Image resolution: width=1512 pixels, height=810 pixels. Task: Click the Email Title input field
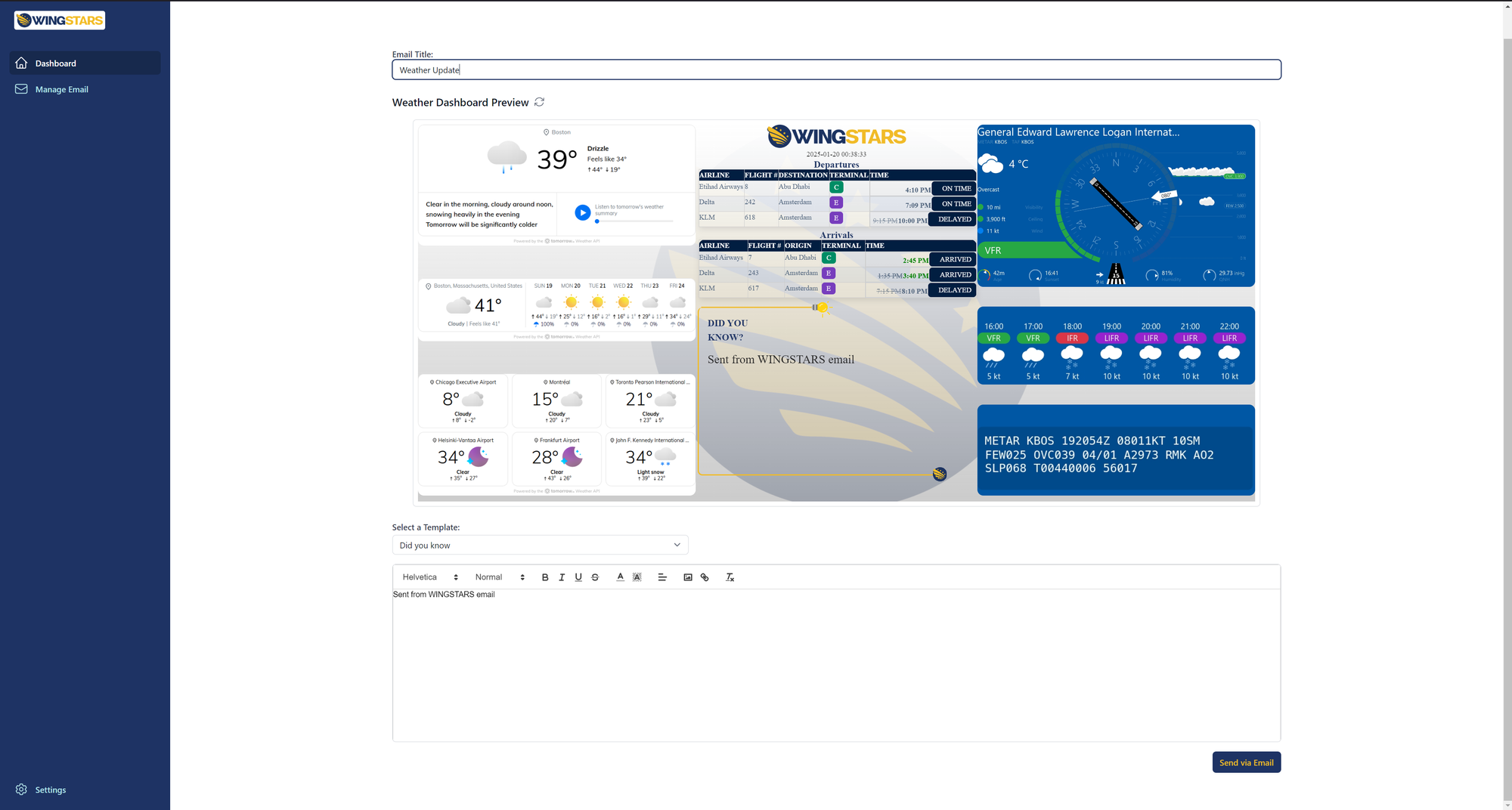(836, 70)
